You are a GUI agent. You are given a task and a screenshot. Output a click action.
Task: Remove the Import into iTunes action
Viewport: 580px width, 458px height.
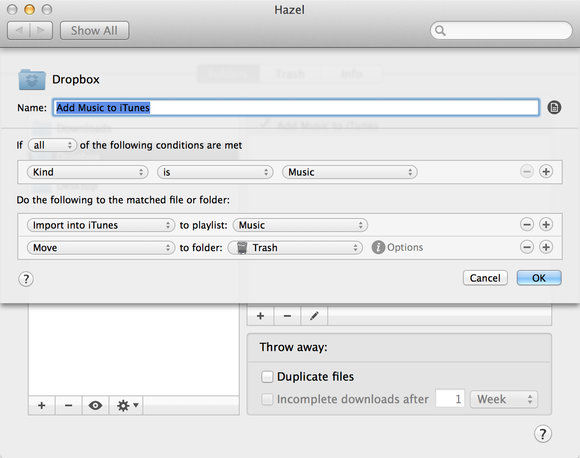[x=527, y=225]
